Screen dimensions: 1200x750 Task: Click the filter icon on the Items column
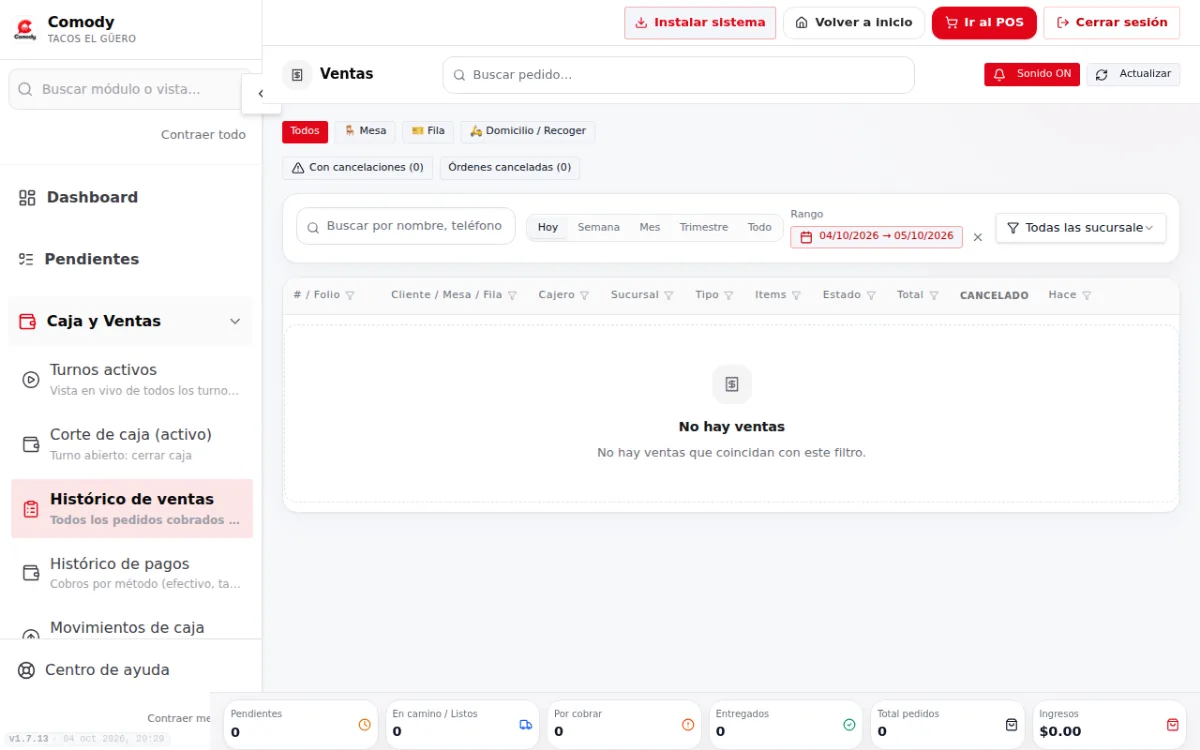tap(796, 296)
